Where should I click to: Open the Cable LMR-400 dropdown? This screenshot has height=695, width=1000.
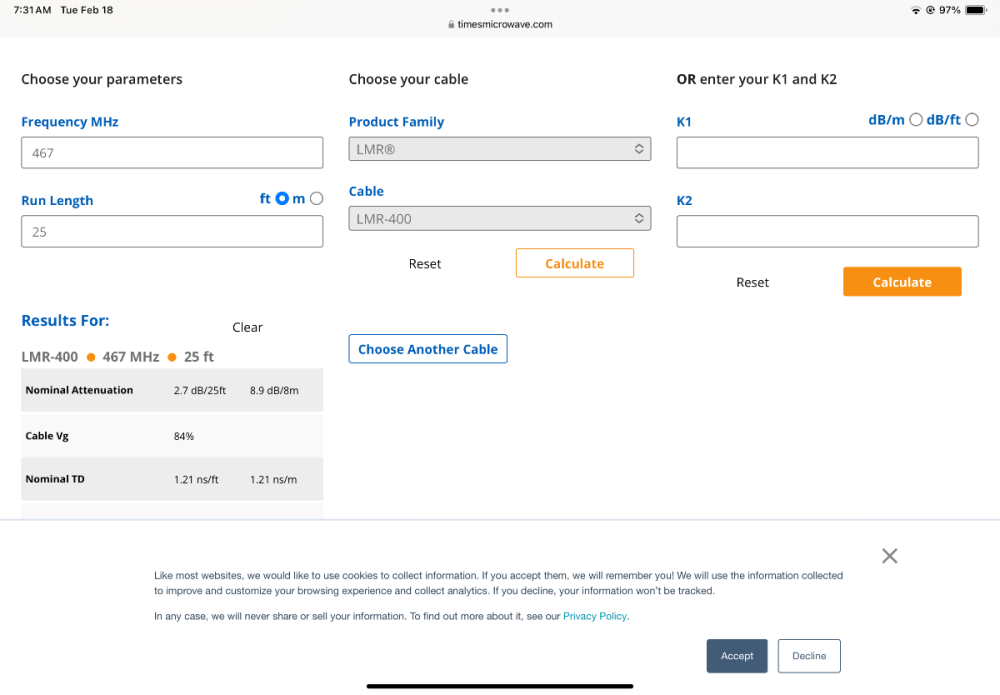point(499,219)
